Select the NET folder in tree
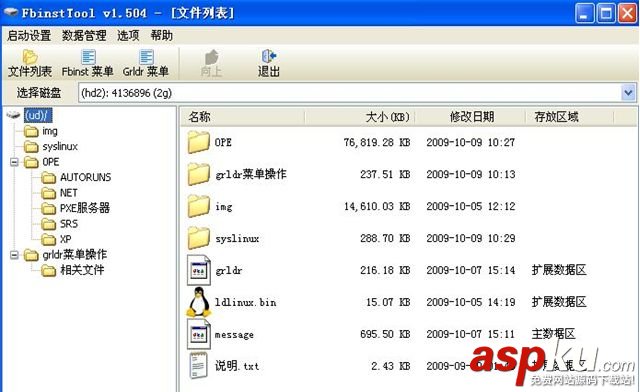 click(69, 193)
